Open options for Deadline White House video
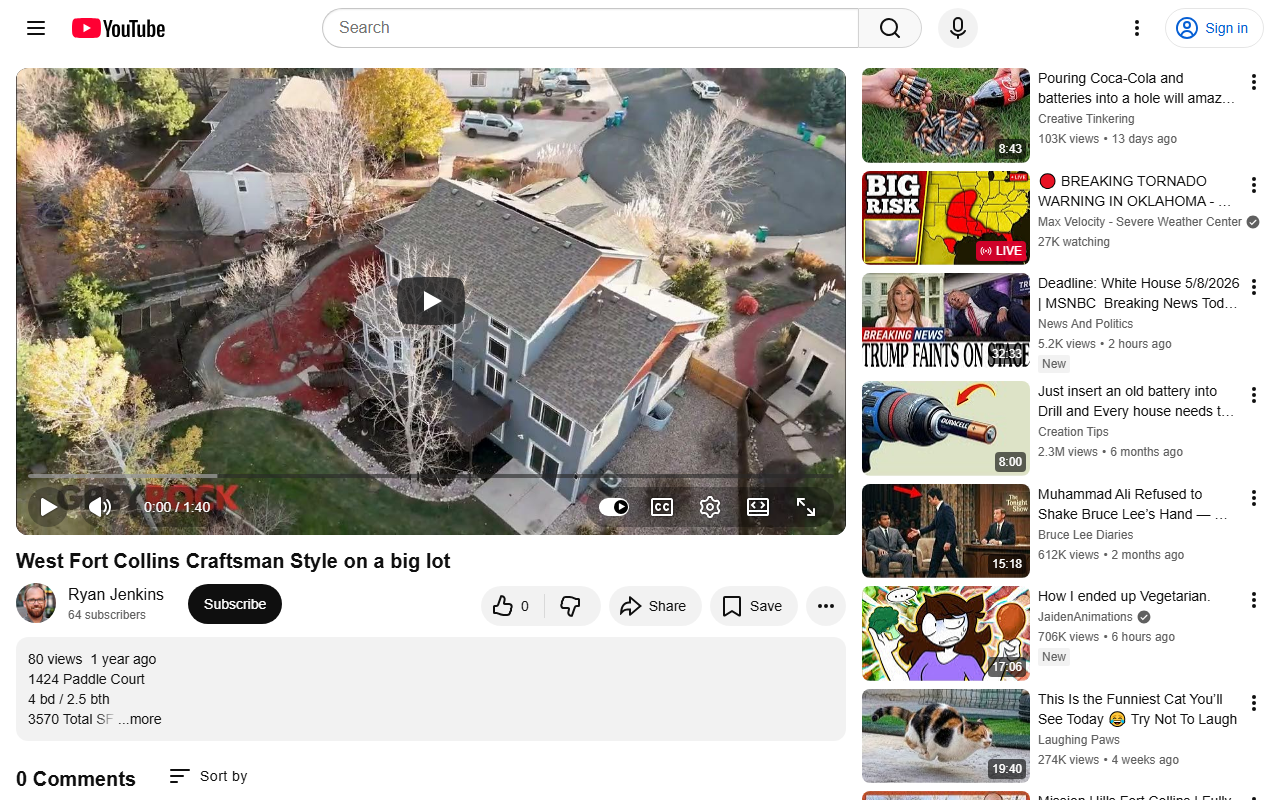1280x800 pixels. 1253,287
